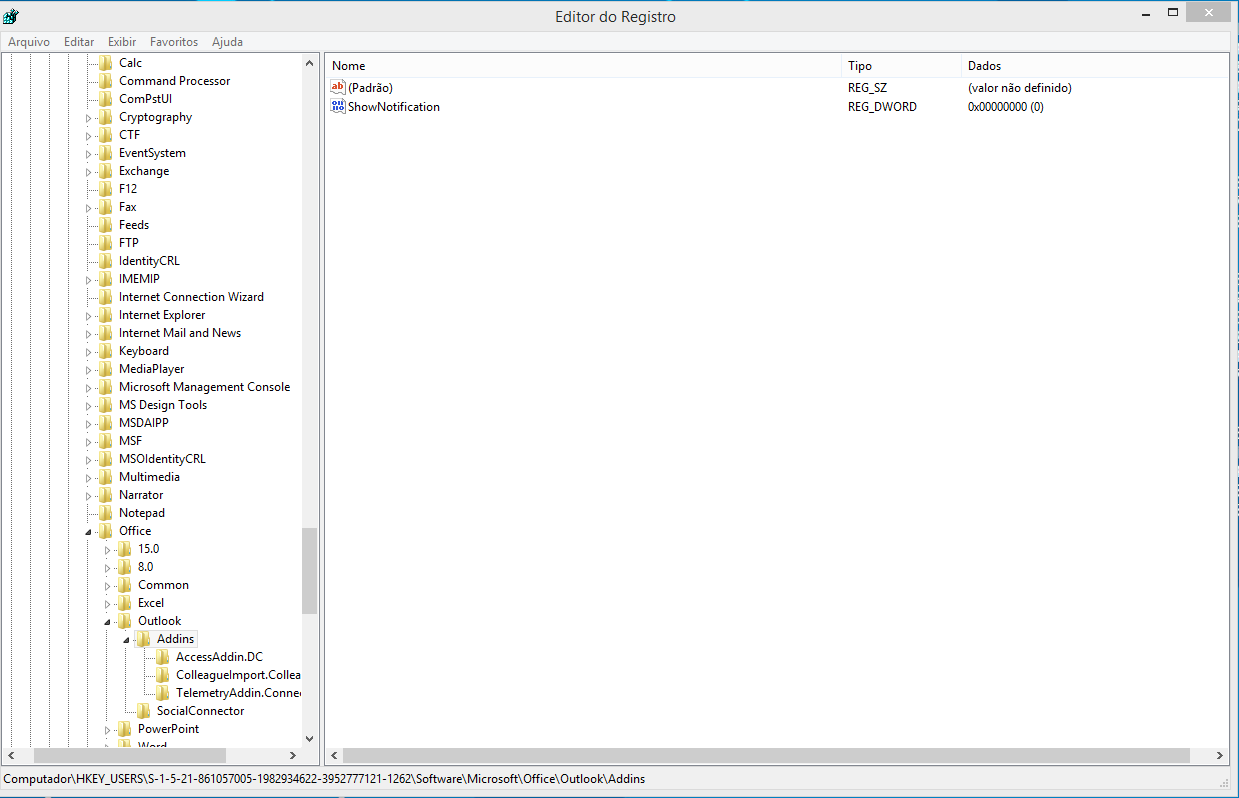
Task: Click the values pane horizontal scroll right arrow
Action: [1220, 756]
